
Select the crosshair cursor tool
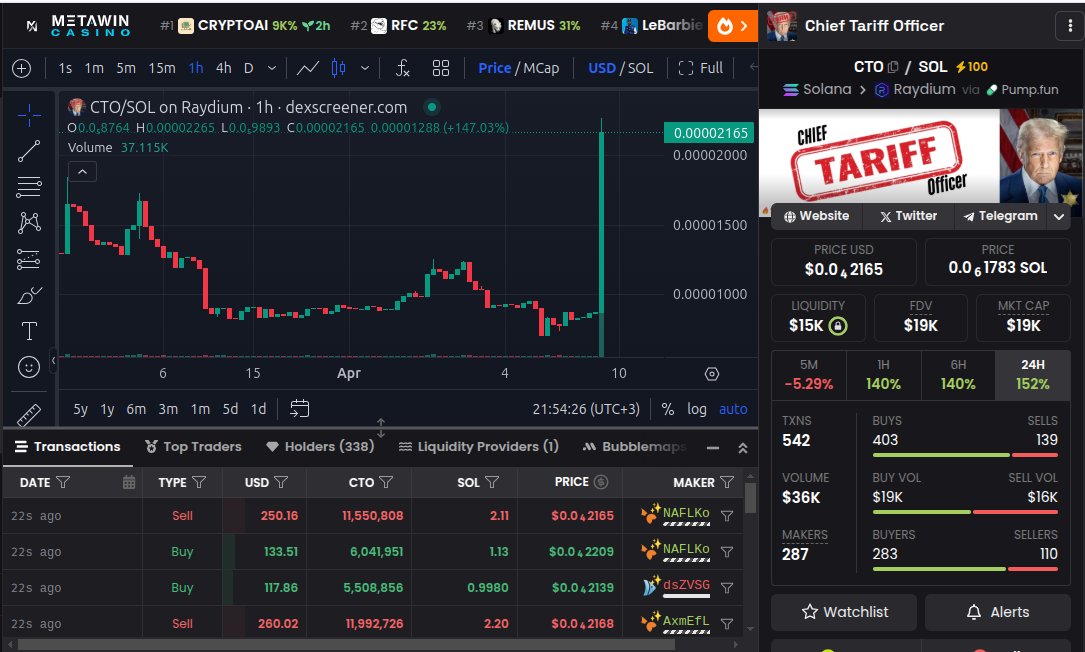coord(28,115)
